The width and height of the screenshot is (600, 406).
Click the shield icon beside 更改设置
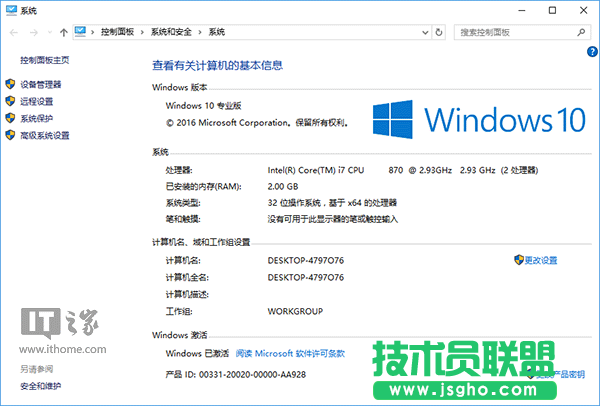(518, 260)
